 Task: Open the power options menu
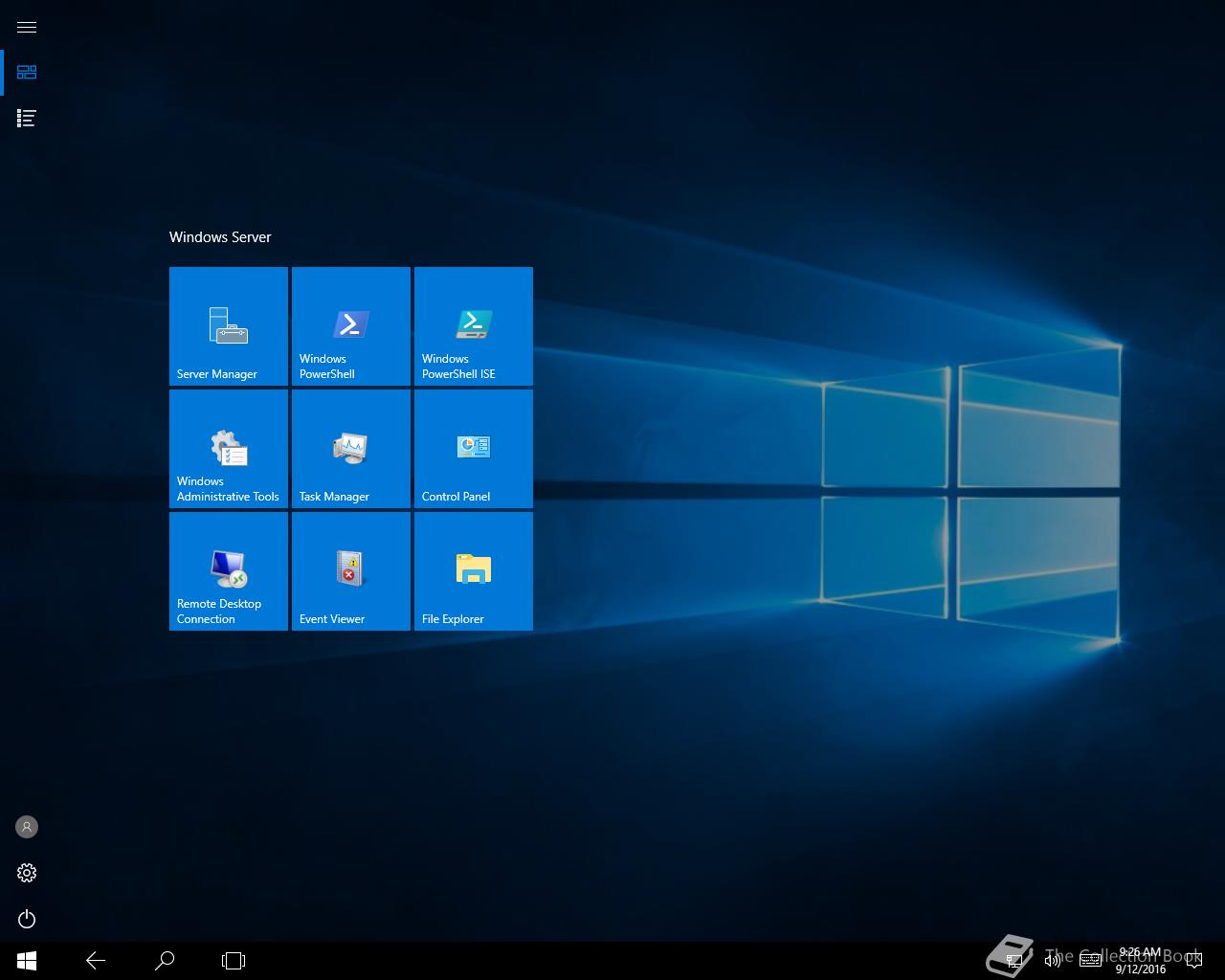27,919
